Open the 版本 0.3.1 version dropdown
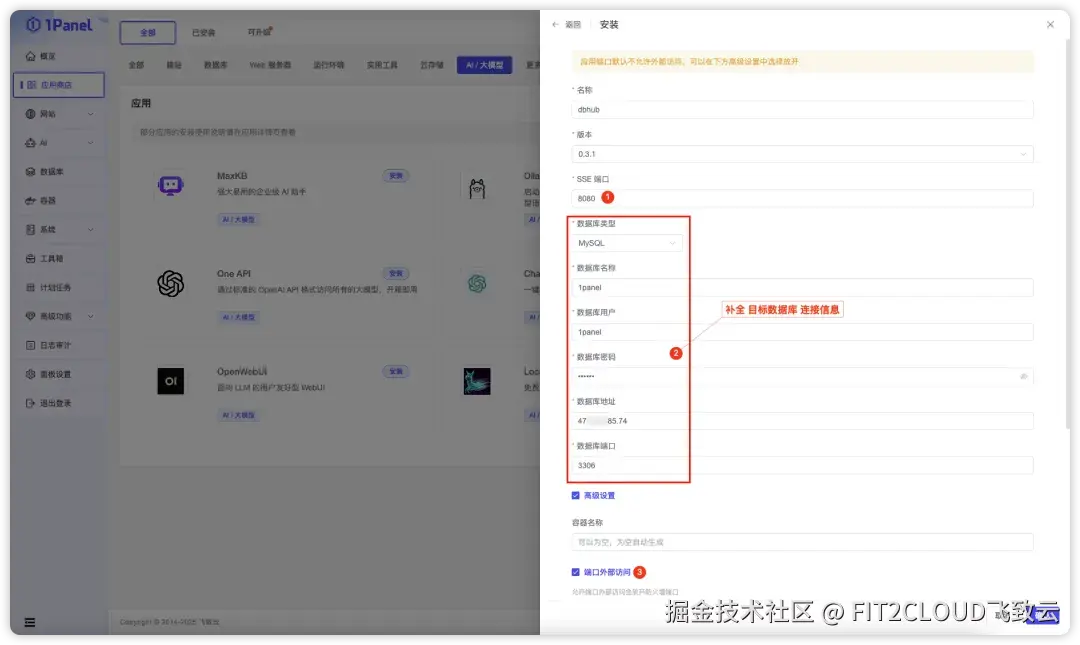 tap(802, 154)
